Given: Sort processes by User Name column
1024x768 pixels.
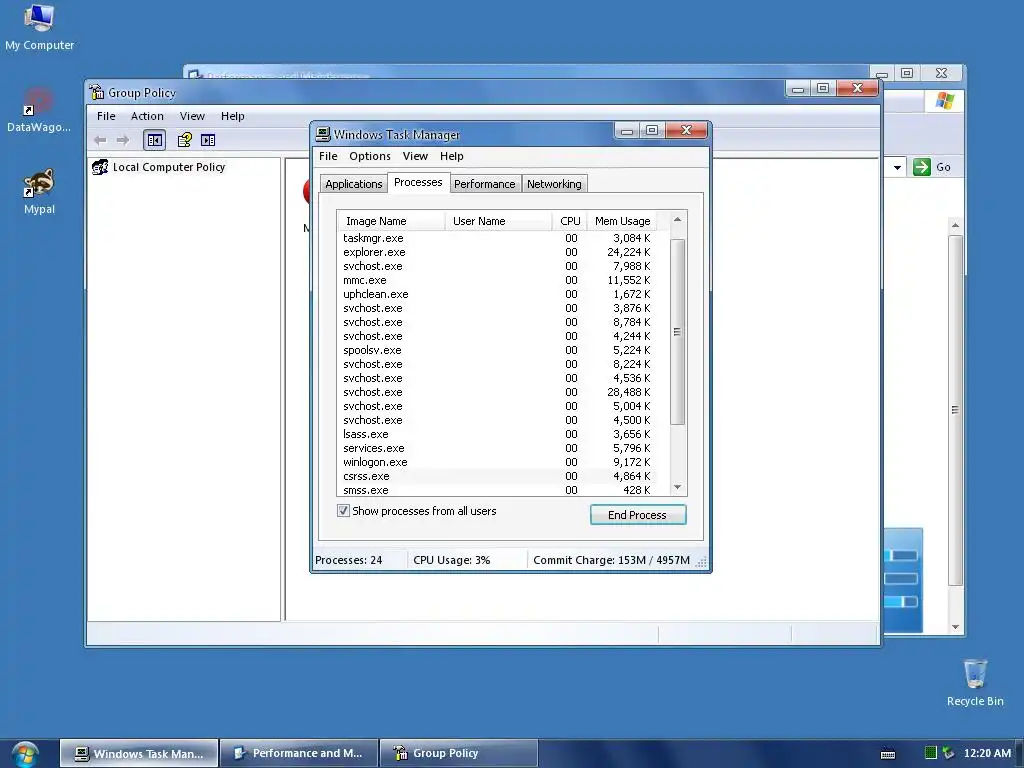Looking at the screenshot, I should 498,221.
